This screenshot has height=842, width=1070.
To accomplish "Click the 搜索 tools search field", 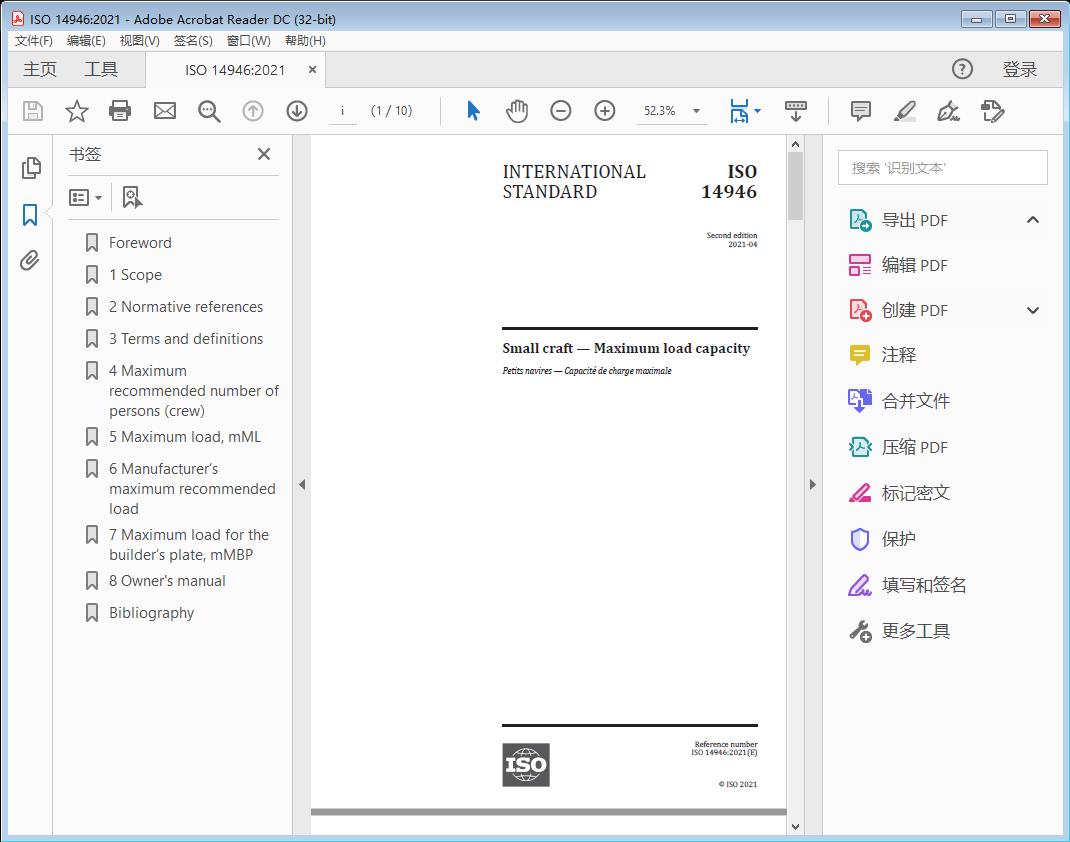I will coord(942,168).
